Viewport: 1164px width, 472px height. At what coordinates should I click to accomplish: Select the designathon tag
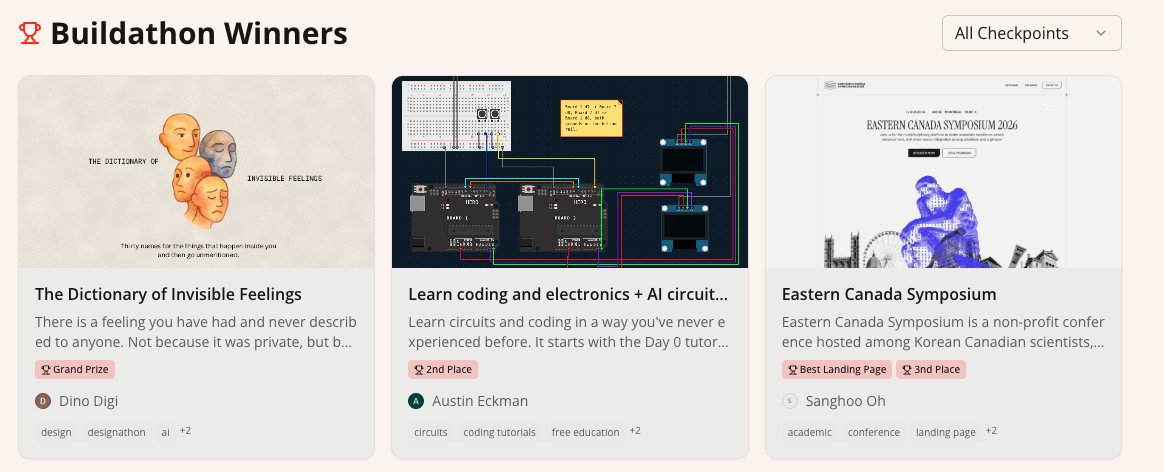(x=117, y=433)
